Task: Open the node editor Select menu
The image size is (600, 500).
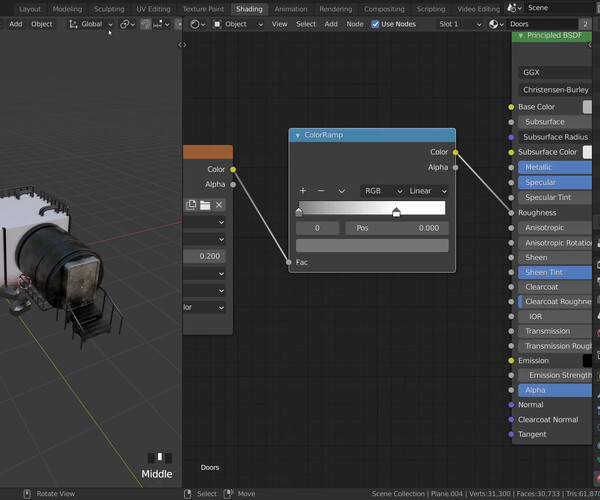Action: 306,24
